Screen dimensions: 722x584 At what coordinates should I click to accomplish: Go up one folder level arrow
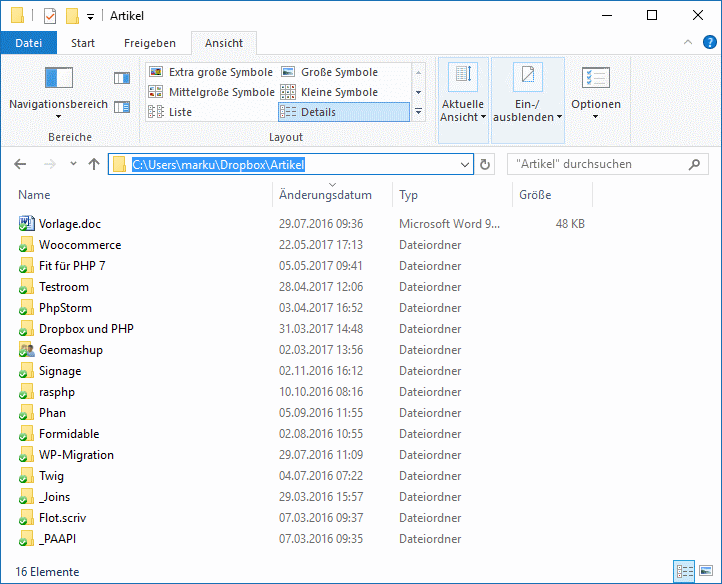[94, 164]
